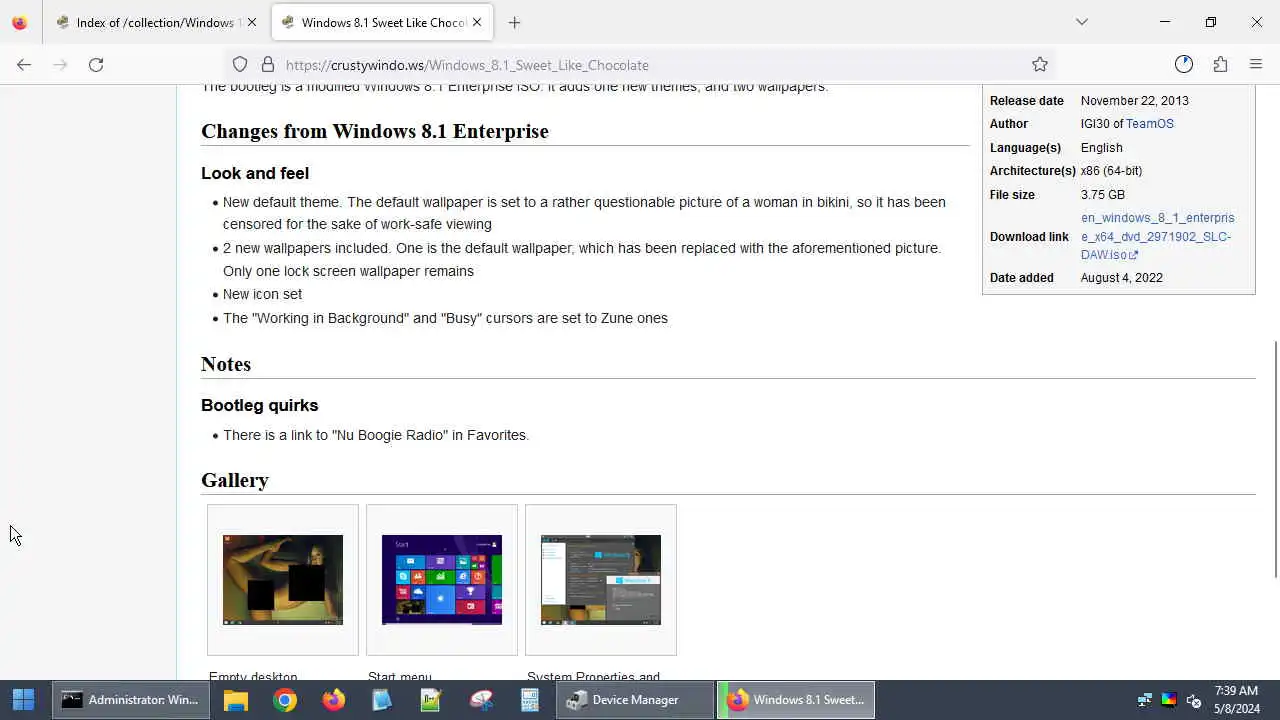Open the ISO download link
The image size is (1280, 720).
(1157, 236)
